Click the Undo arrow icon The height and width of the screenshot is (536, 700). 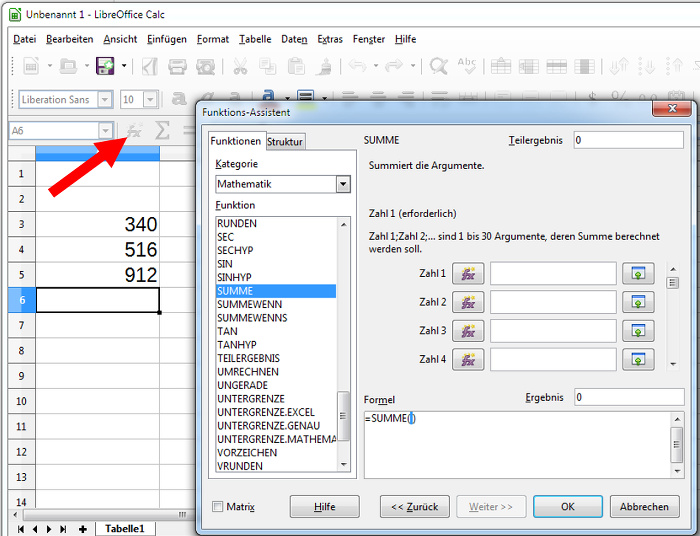tap(358, 66)
